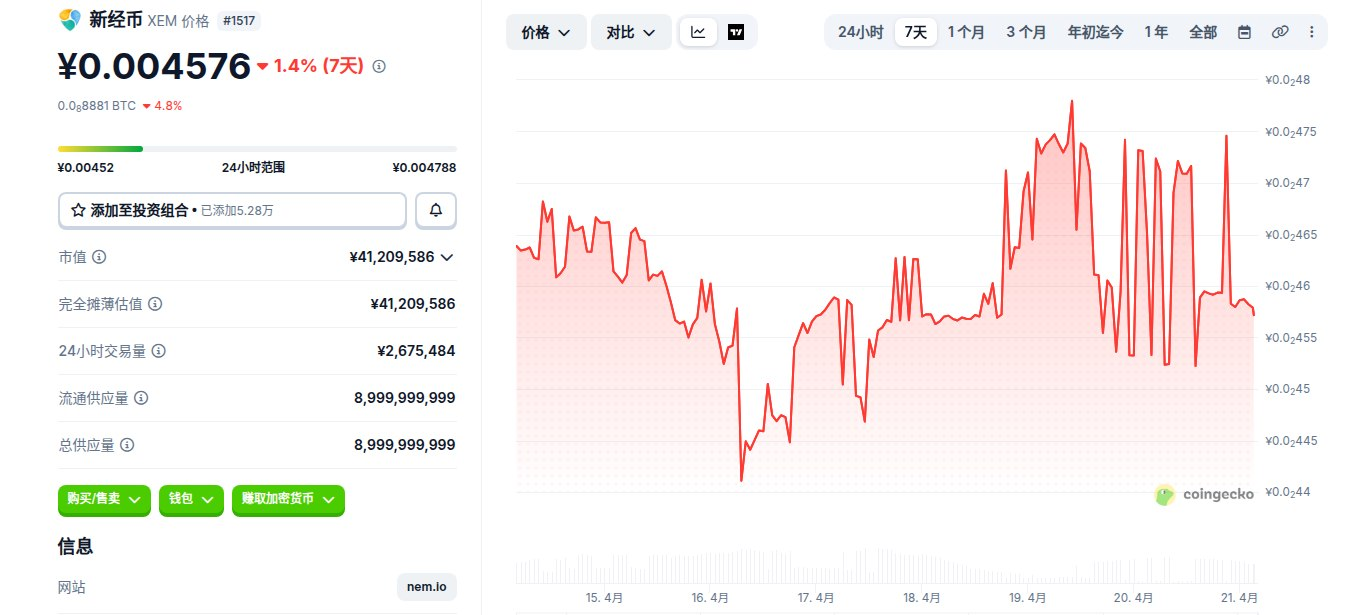Viewport: 1360px width, 615px height.
Task: Click the 0.0₈8881 BTC price text
Action: click(96, 105)
